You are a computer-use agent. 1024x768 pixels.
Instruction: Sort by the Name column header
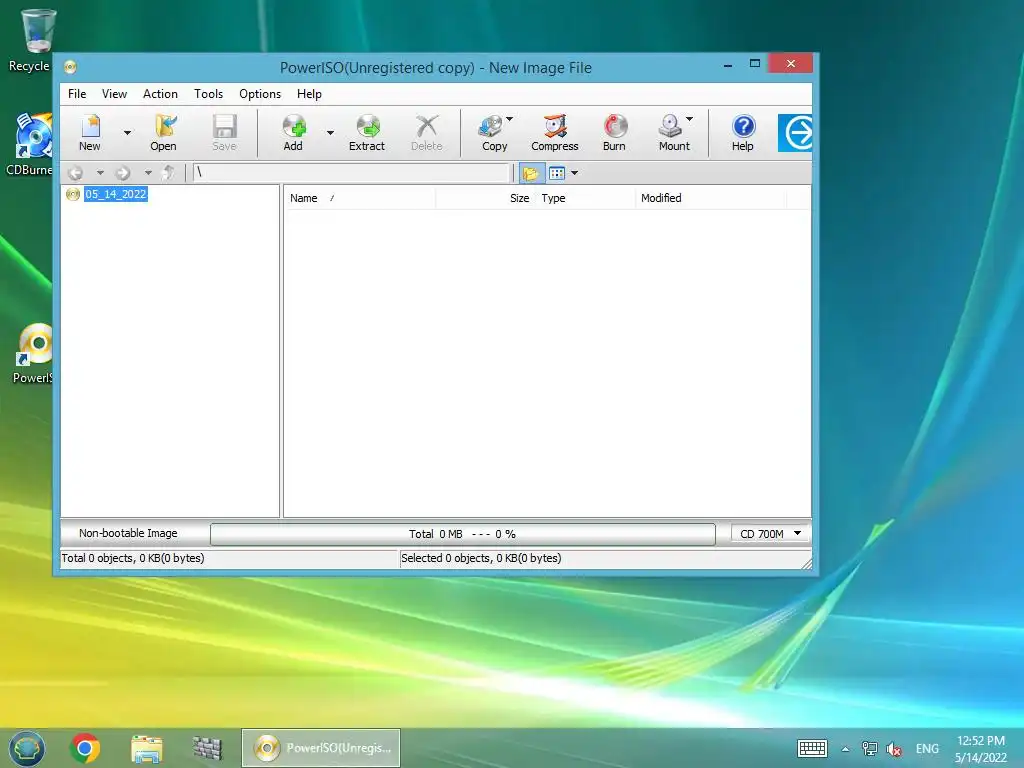(x=360, y=198)
